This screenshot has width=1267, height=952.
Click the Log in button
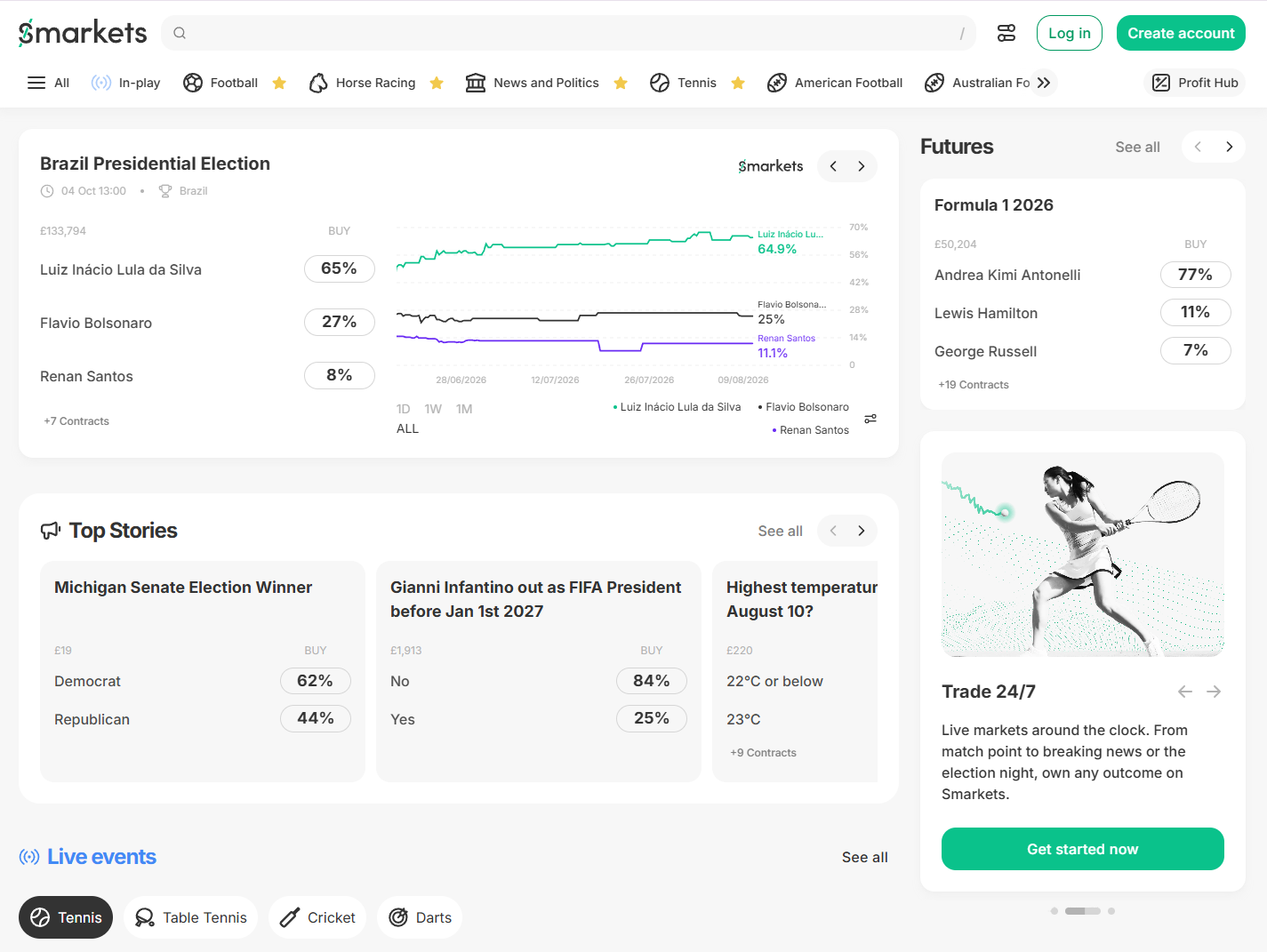1070,33
